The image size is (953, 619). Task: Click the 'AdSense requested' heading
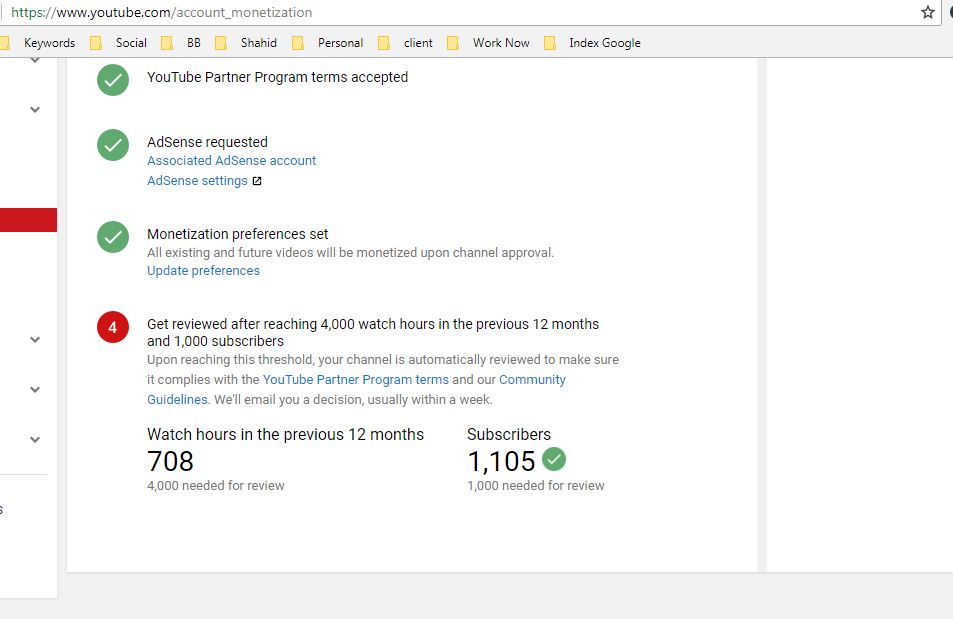(207, 142)
